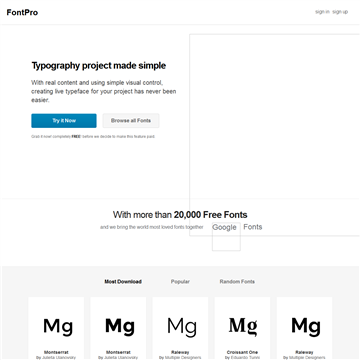The image size is (360, 360).
Task: Click Multiple Designers under bold Raleway
Action: pos(307,358)
